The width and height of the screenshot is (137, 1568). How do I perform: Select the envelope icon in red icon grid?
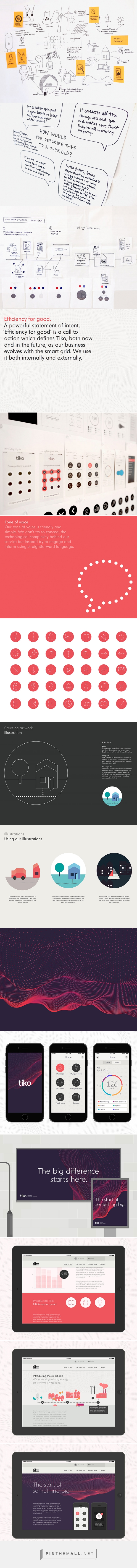[121, 669]
